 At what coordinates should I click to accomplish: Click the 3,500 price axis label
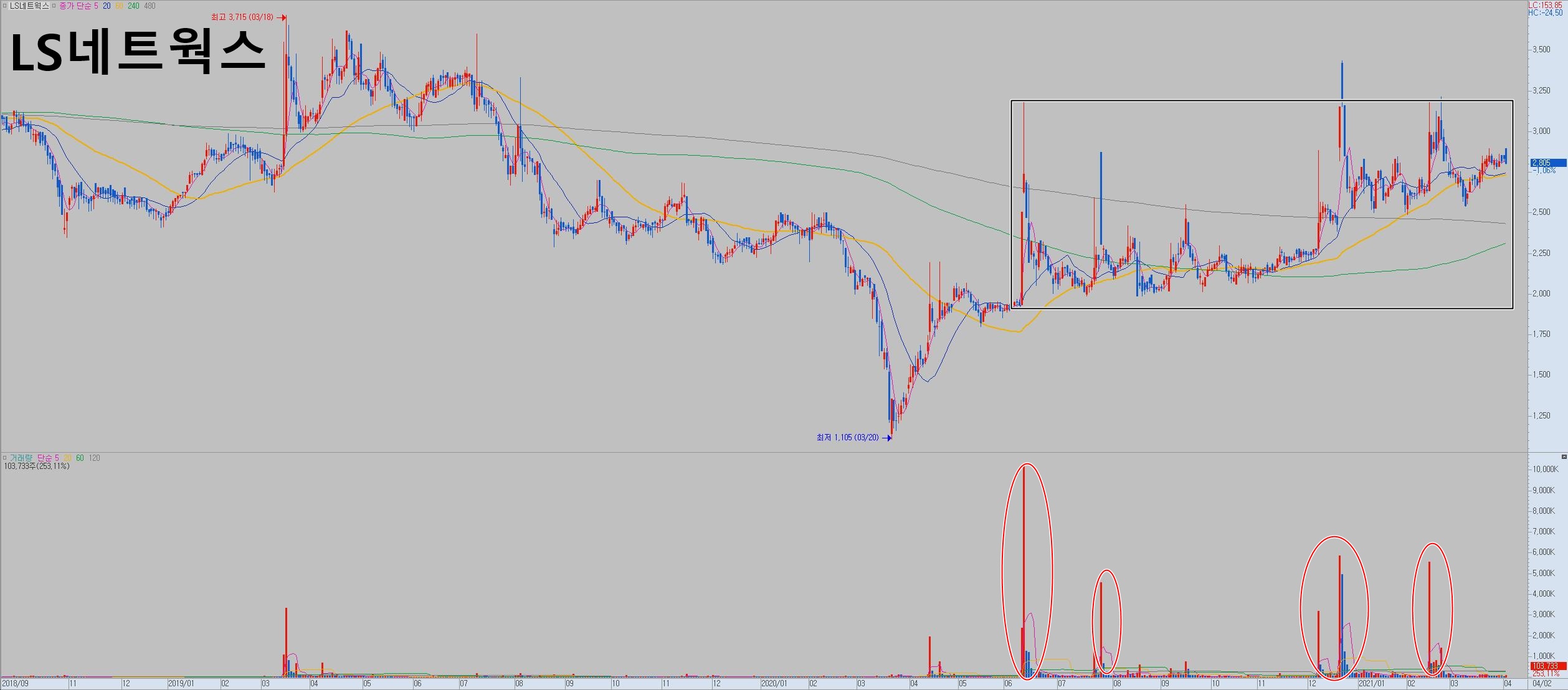(1542, 50)
